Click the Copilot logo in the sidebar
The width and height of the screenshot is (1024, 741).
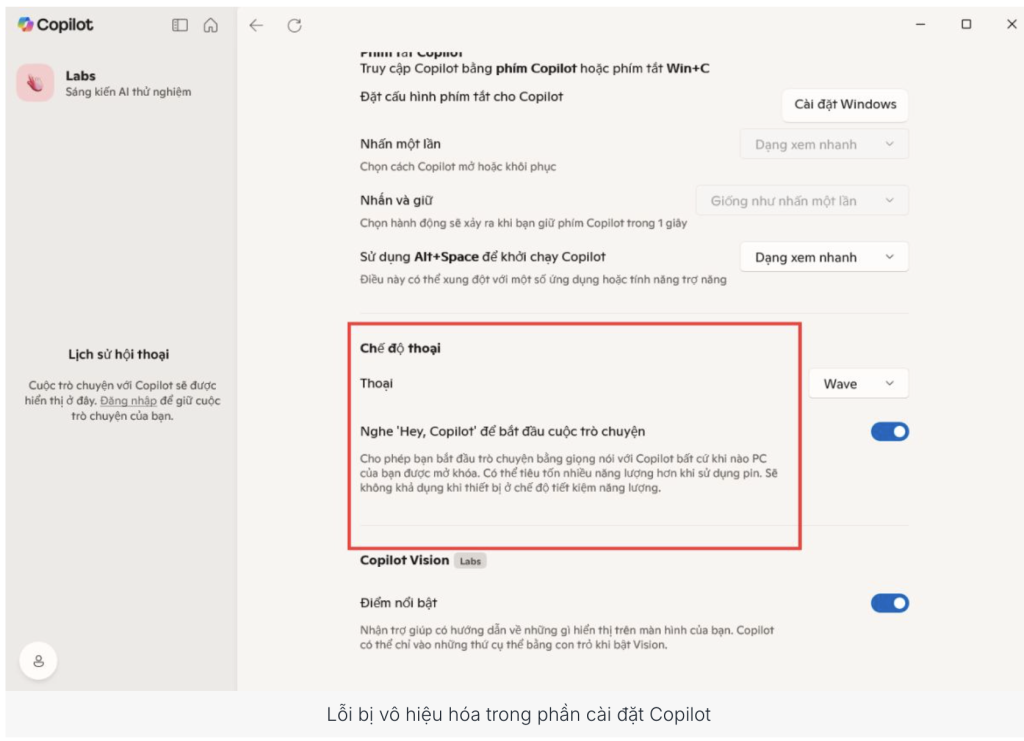(x=55, y=25)
